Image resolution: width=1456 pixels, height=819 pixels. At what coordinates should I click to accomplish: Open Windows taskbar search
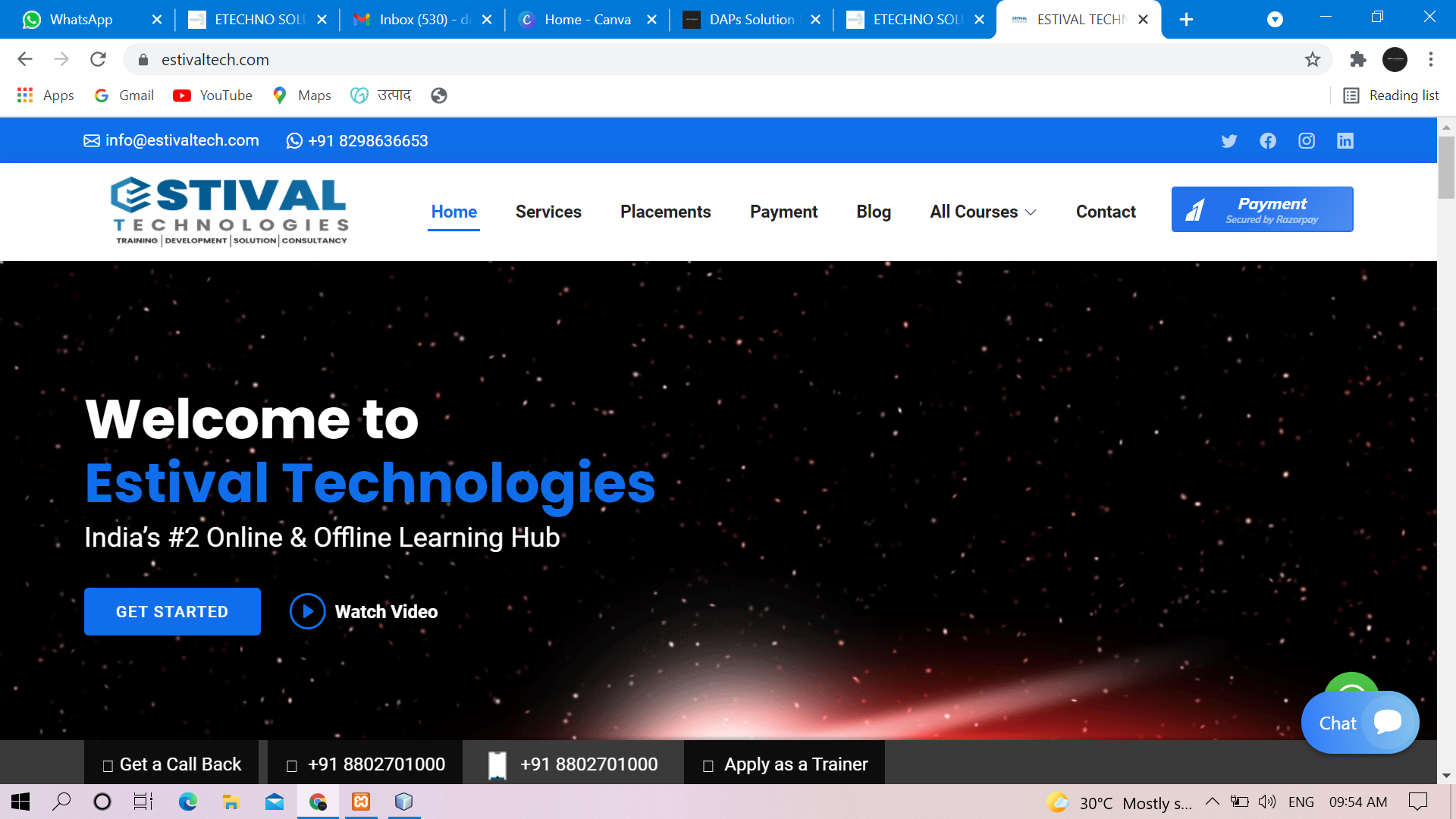61,802
